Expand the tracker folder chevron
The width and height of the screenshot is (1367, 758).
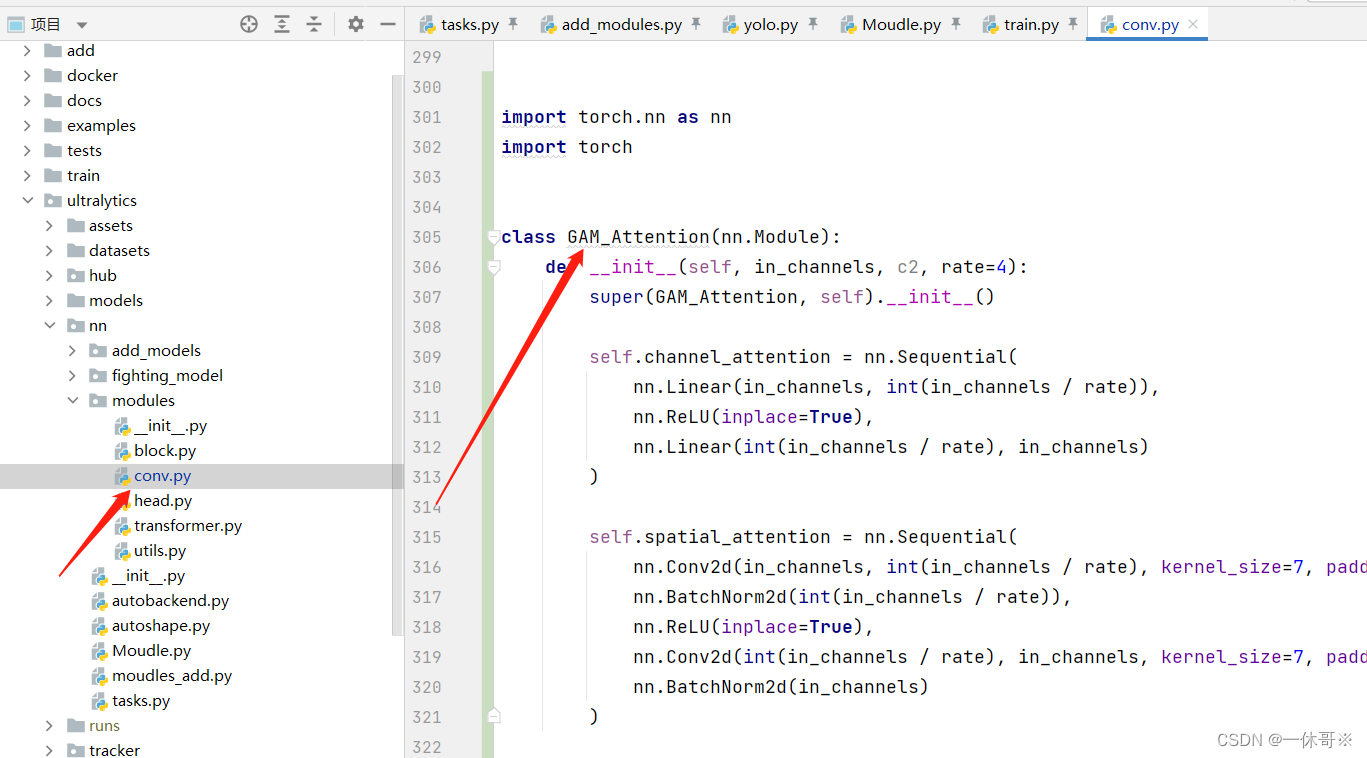pos(49,750)
